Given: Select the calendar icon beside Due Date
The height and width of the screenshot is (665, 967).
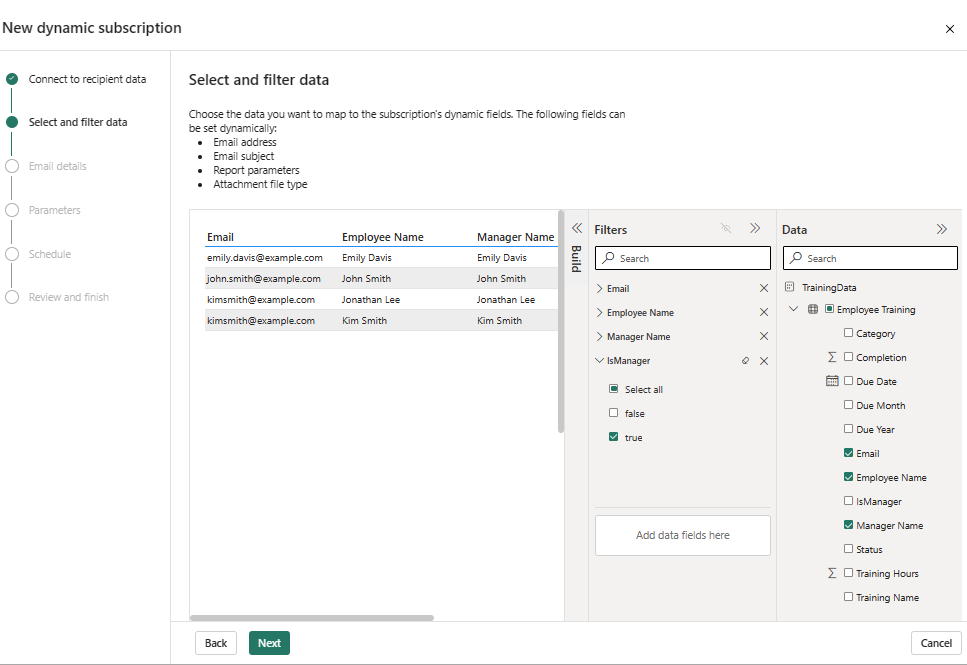Looking at the screenshot, I should tap(834, 381).
